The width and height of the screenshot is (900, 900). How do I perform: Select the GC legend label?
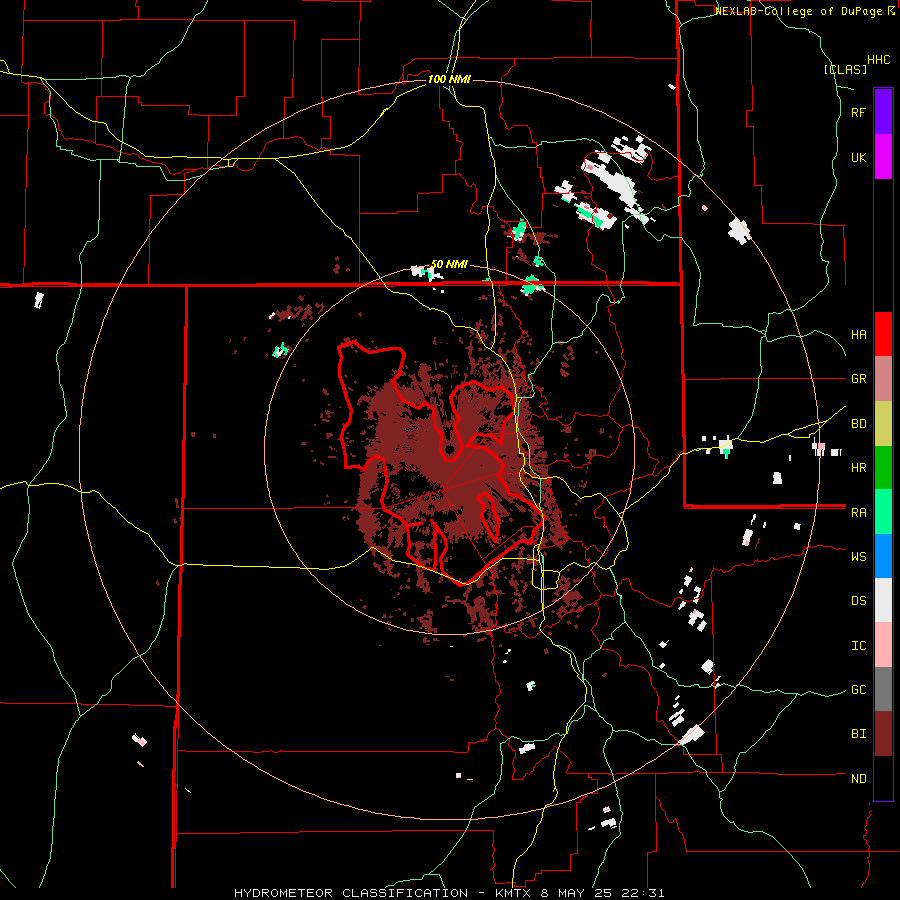(x=858, y=690)
